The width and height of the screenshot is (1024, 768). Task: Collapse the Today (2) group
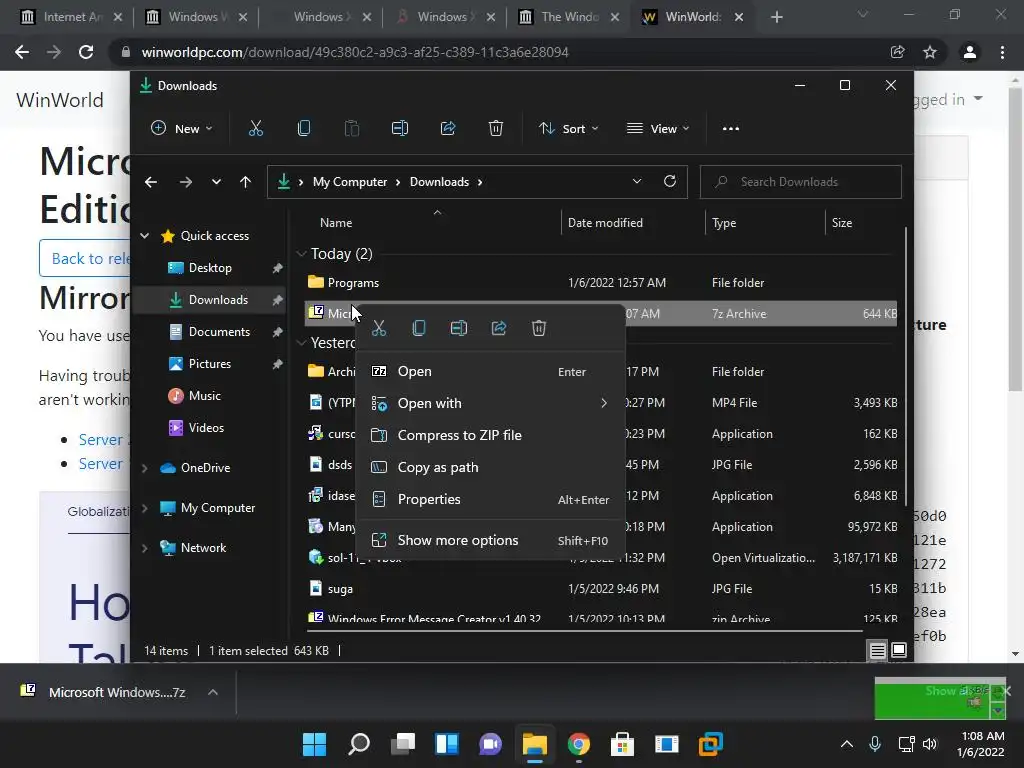(301, 253)
